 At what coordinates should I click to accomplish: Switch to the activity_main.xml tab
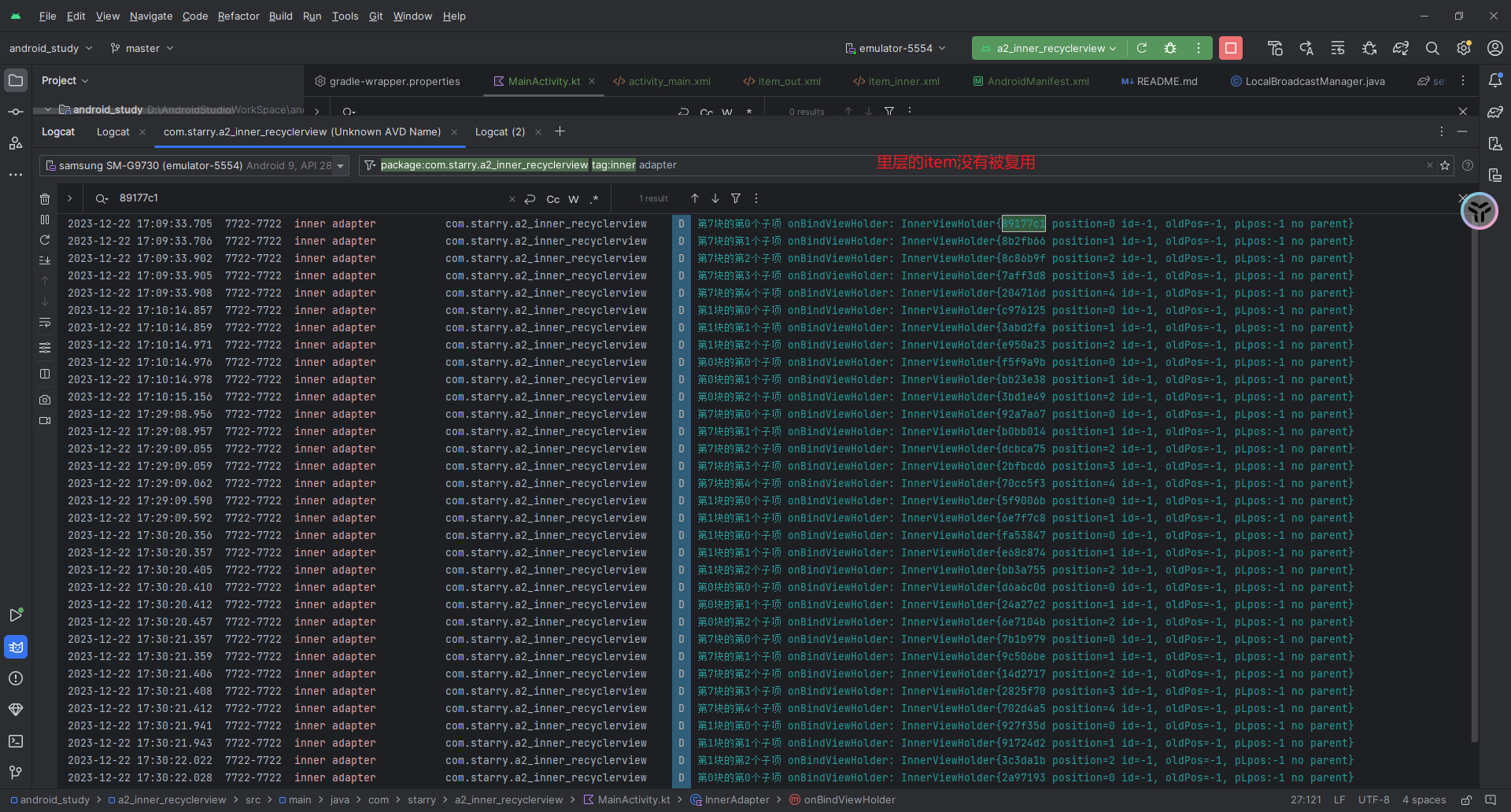point(662,81)
